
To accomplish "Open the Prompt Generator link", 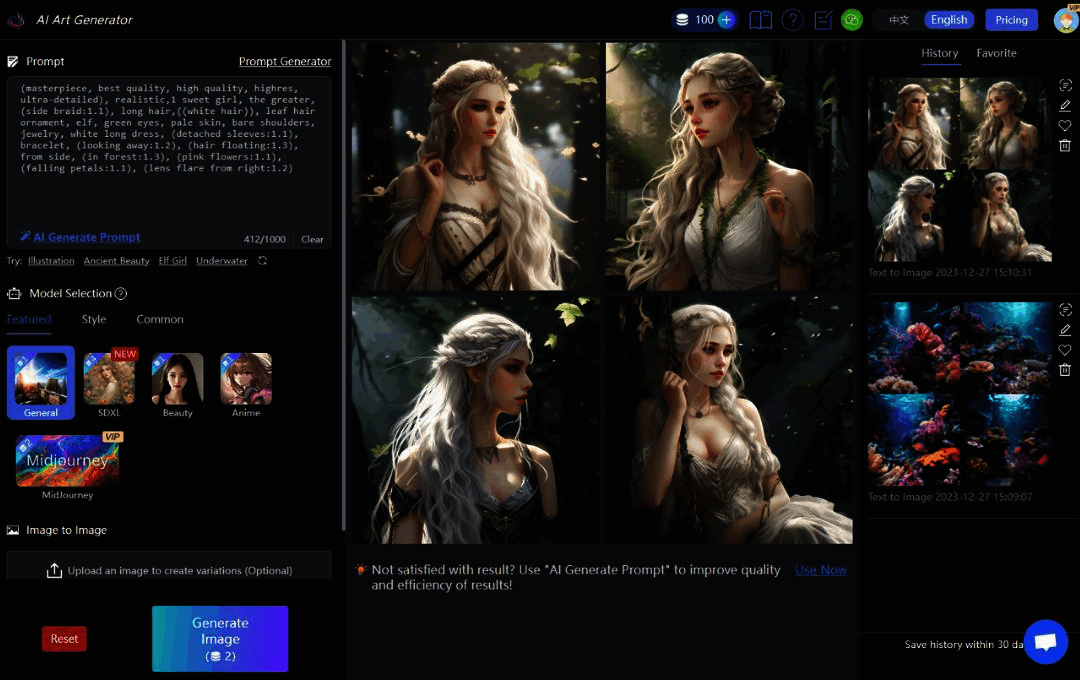I will (x=285, y=61).
